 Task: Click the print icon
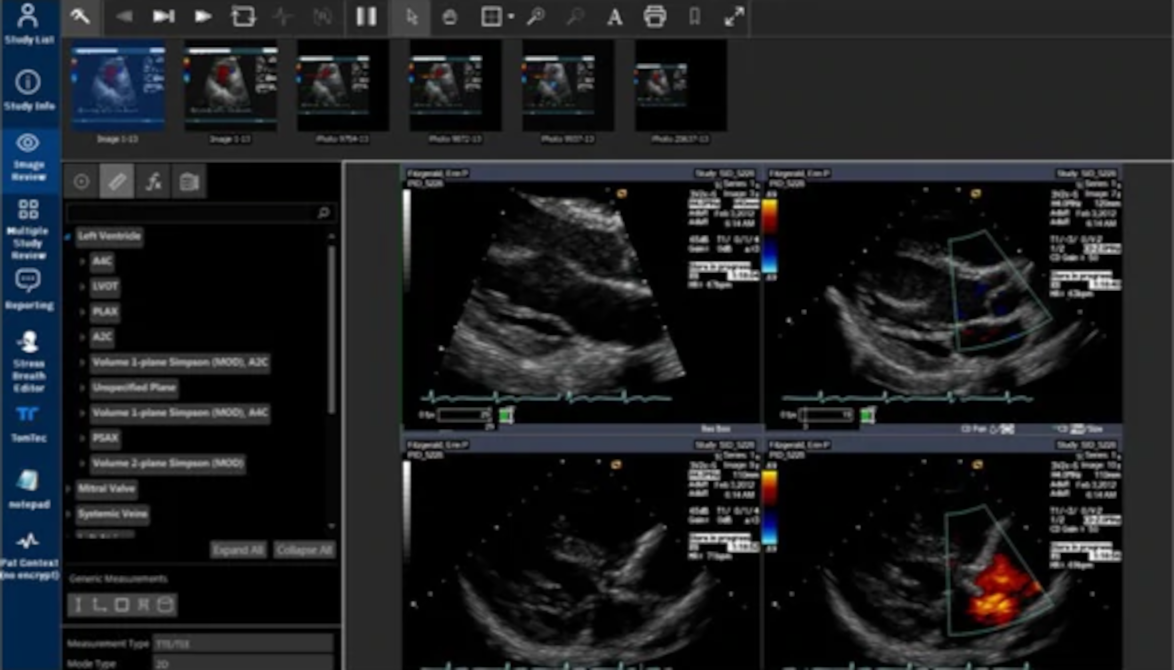(x=654, y=17)
